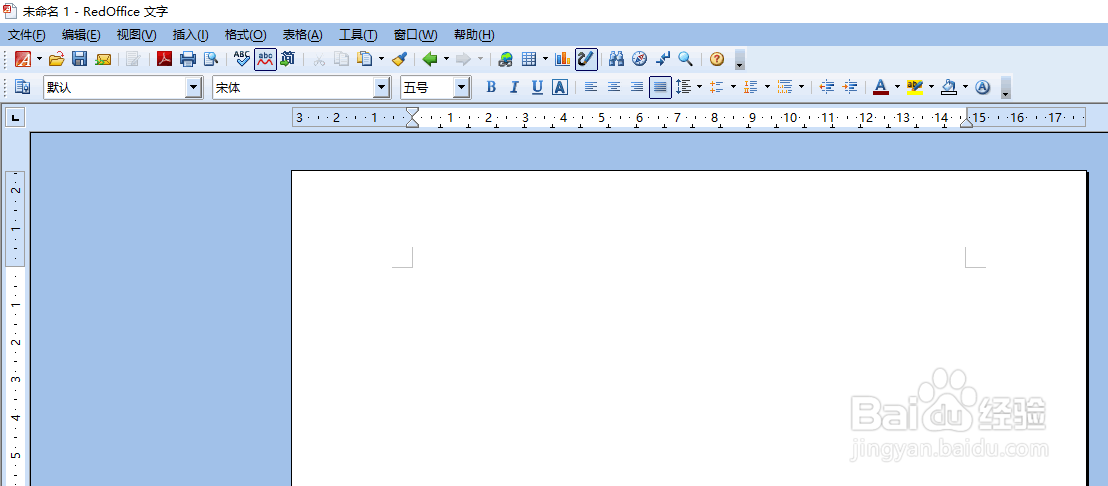Toggle Justified alignment
Image resolution: width=1108 pixels, height=486 pixels.
(x=660, y=87)
